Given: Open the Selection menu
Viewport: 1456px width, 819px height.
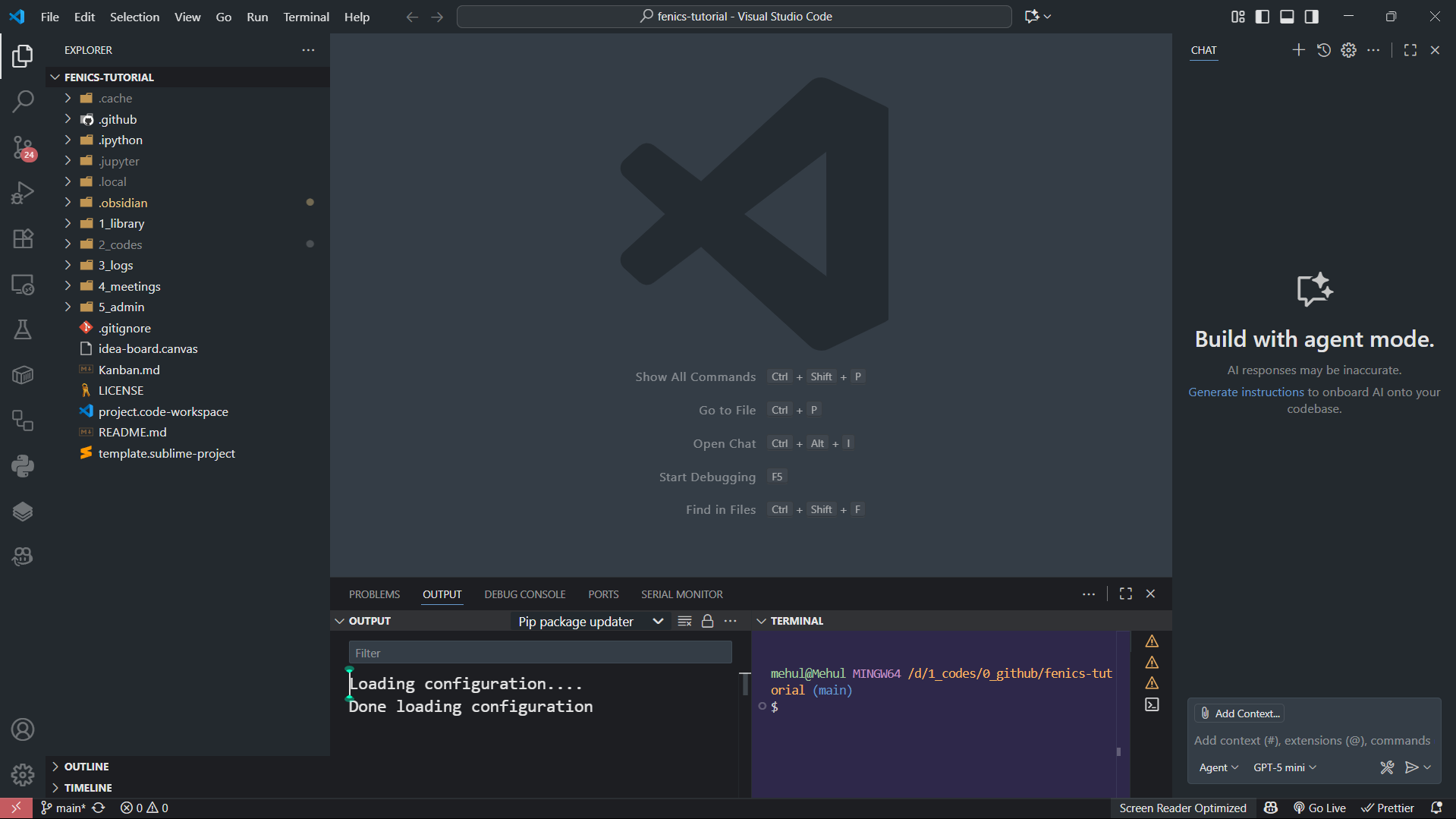Looking at the screenshot, I should [134, 17].
